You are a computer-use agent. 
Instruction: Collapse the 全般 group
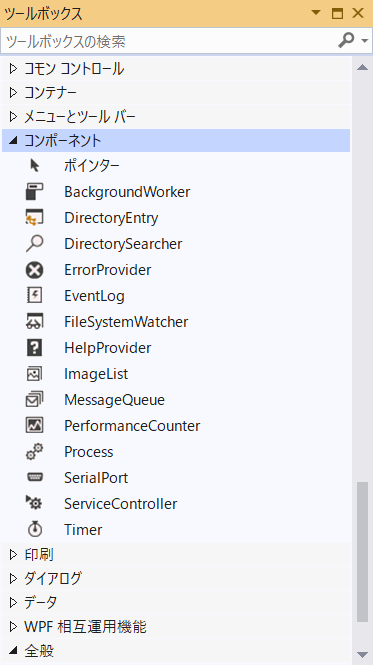[13, 651]
